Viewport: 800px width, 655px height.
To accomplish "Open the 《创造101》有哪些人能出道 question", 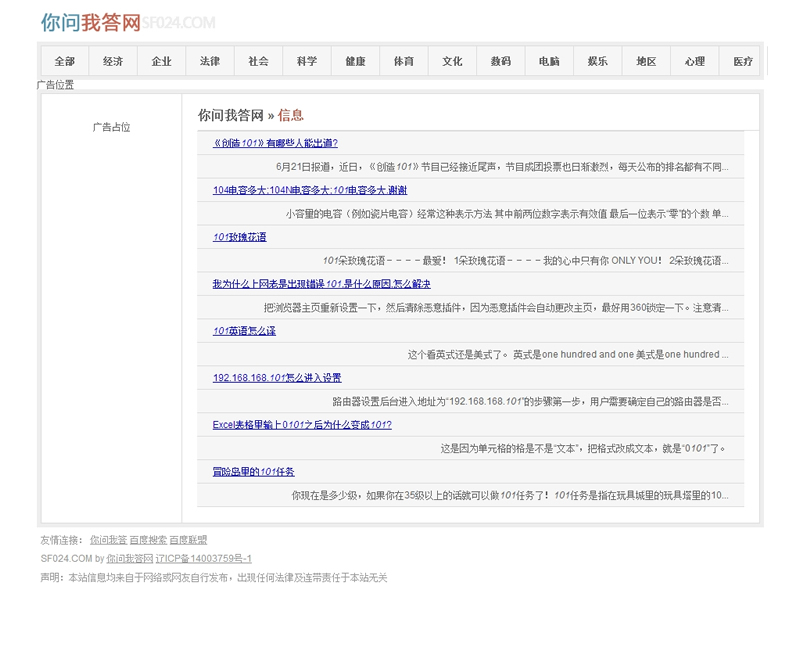I will (x=275, y=143).
